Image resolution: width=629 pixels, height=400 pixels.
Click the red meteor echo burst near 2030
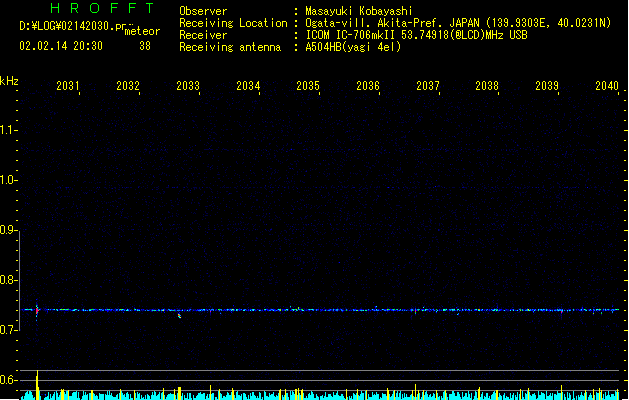click(37, 310)
